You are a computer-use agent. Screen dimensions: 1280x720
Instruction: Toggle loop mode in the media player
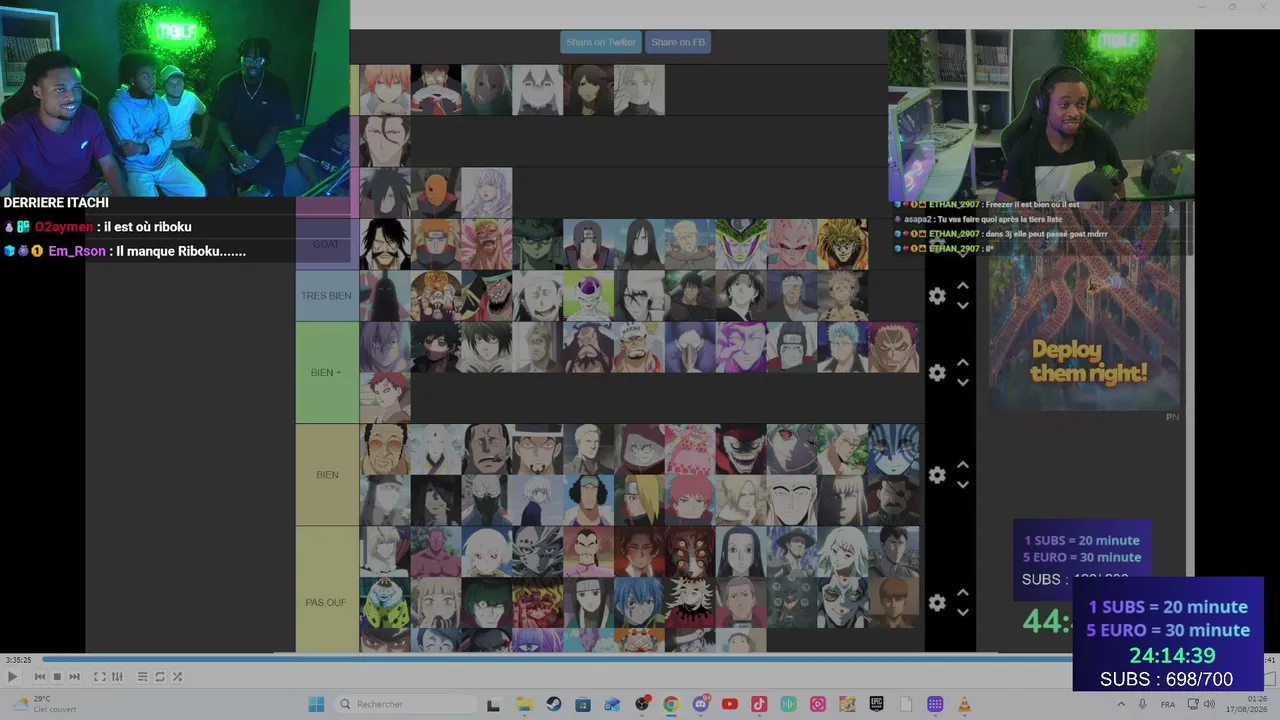[160, 677]
